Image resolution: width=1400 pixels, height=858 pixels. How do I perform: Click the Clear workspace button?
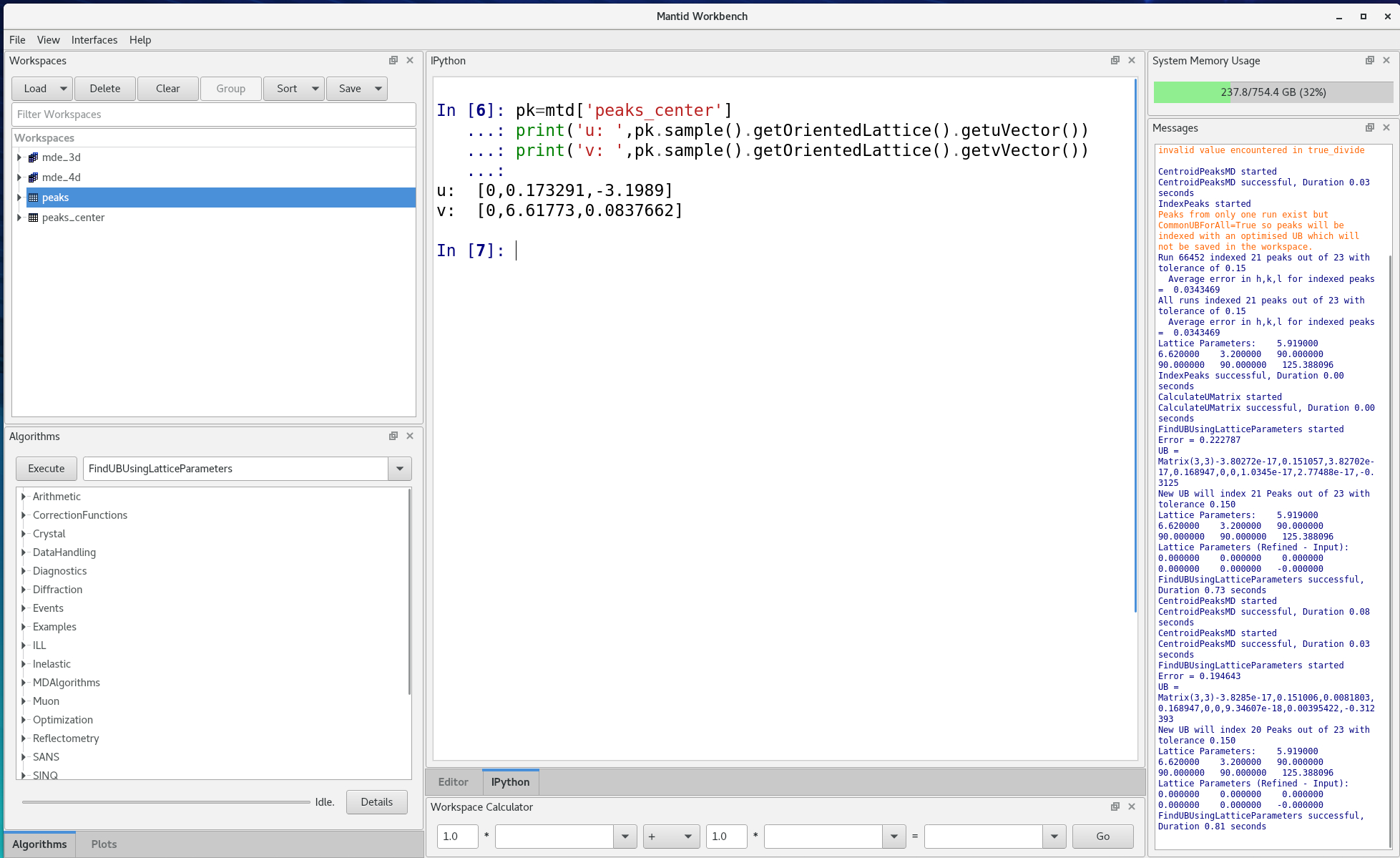point(167,87)
